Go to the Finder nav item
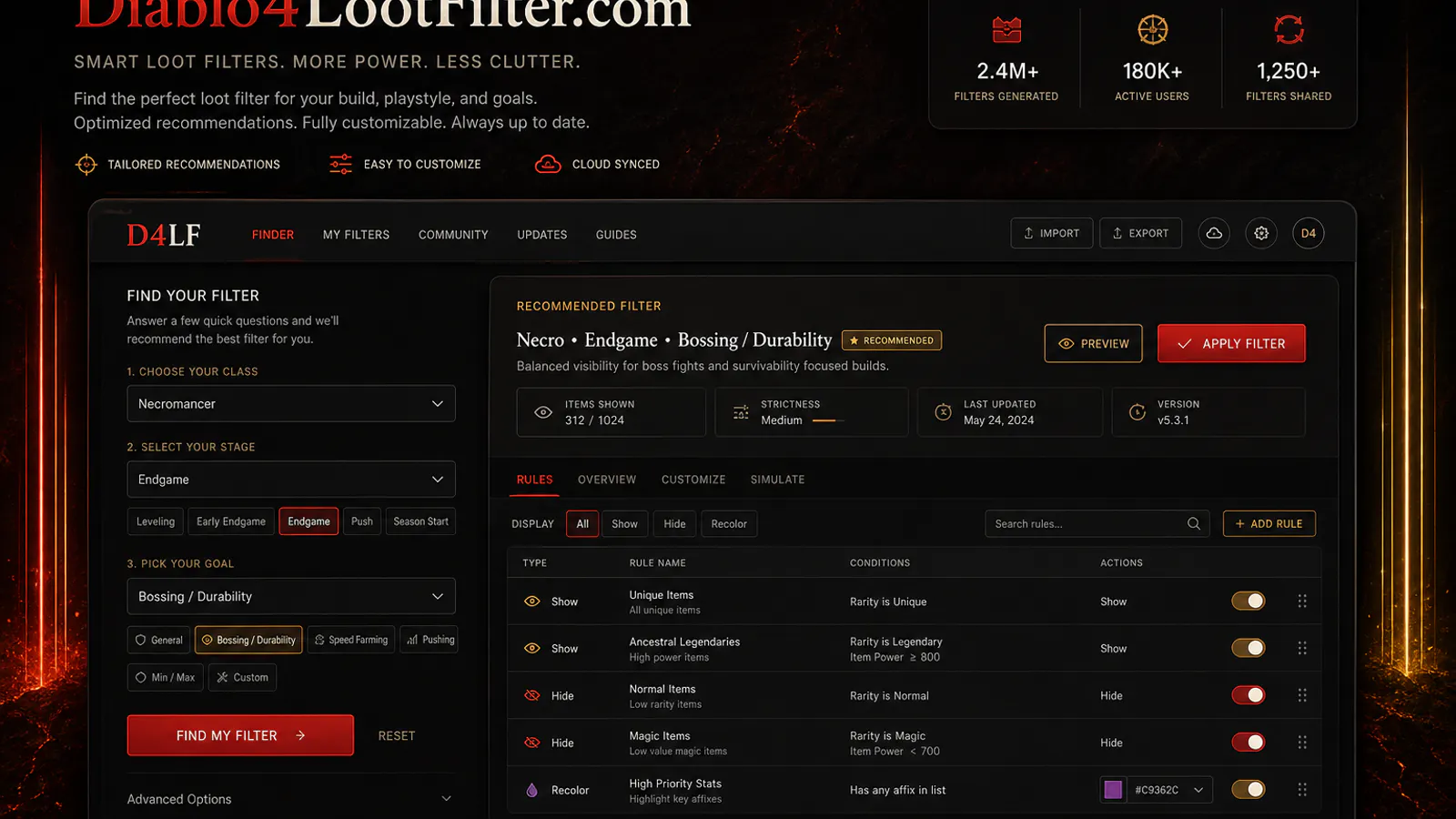The height and width of the screenshot is (819, 1456). tap(273, 235)
